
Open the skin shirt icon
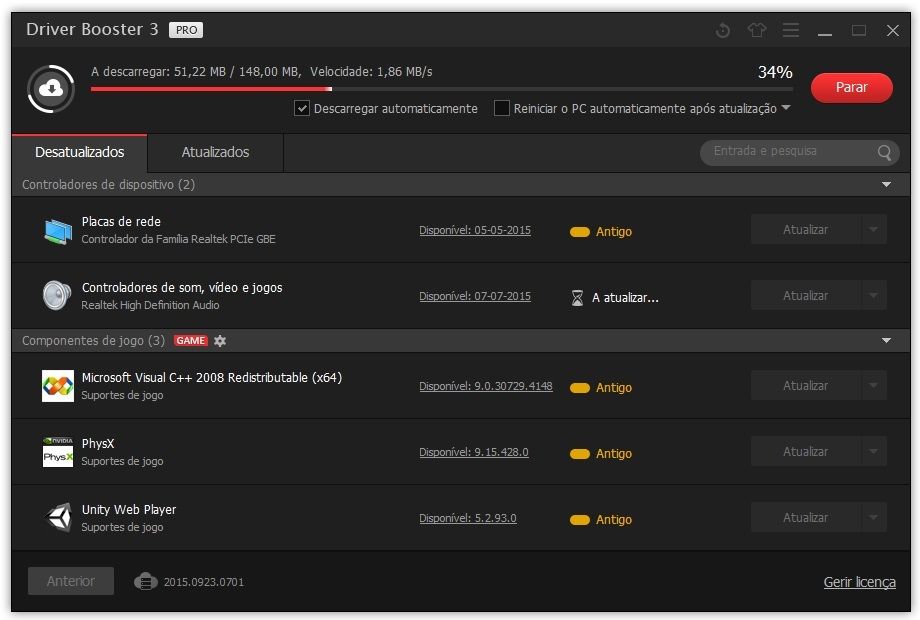coord(756,31)
